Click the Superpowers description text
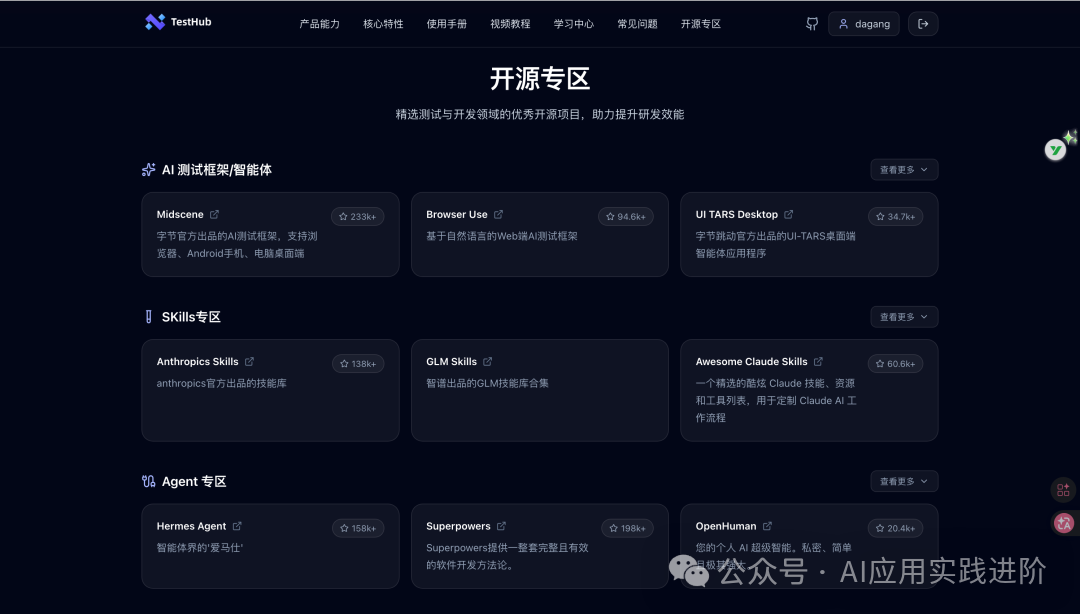The height and width of the screenshot is (614, 1080). pyautogui.click(x=507, y=556)
